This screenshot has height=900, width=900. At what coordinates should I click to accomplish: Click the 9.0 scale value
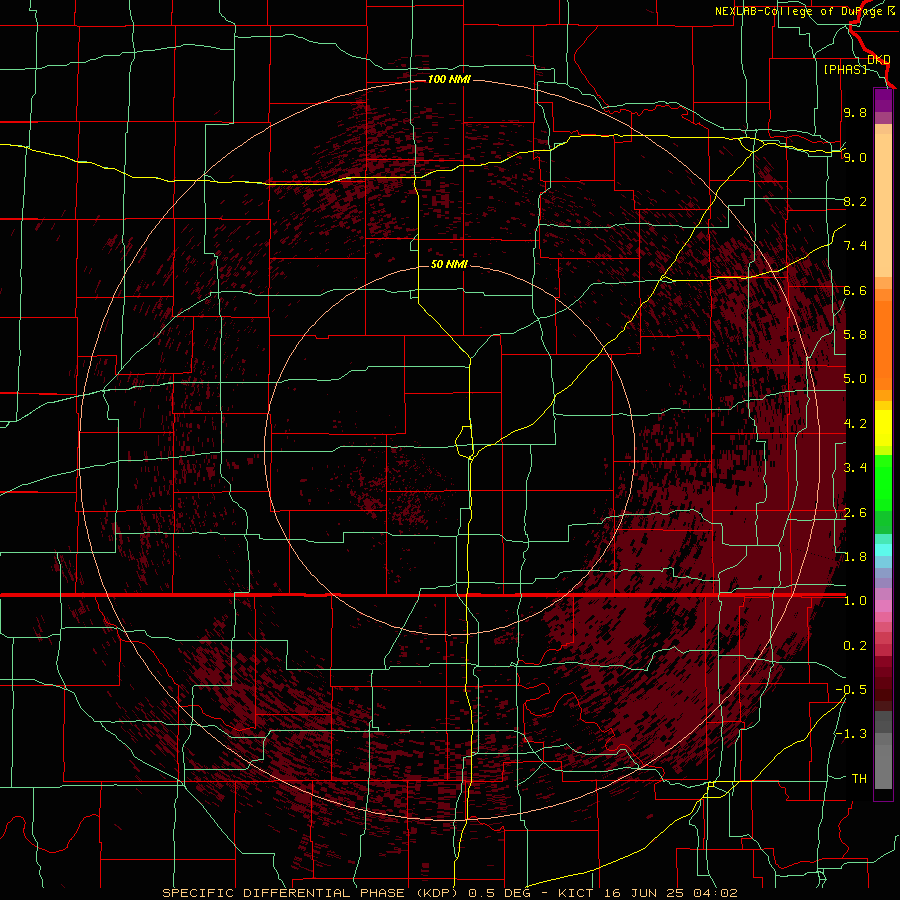coord(855,157)
